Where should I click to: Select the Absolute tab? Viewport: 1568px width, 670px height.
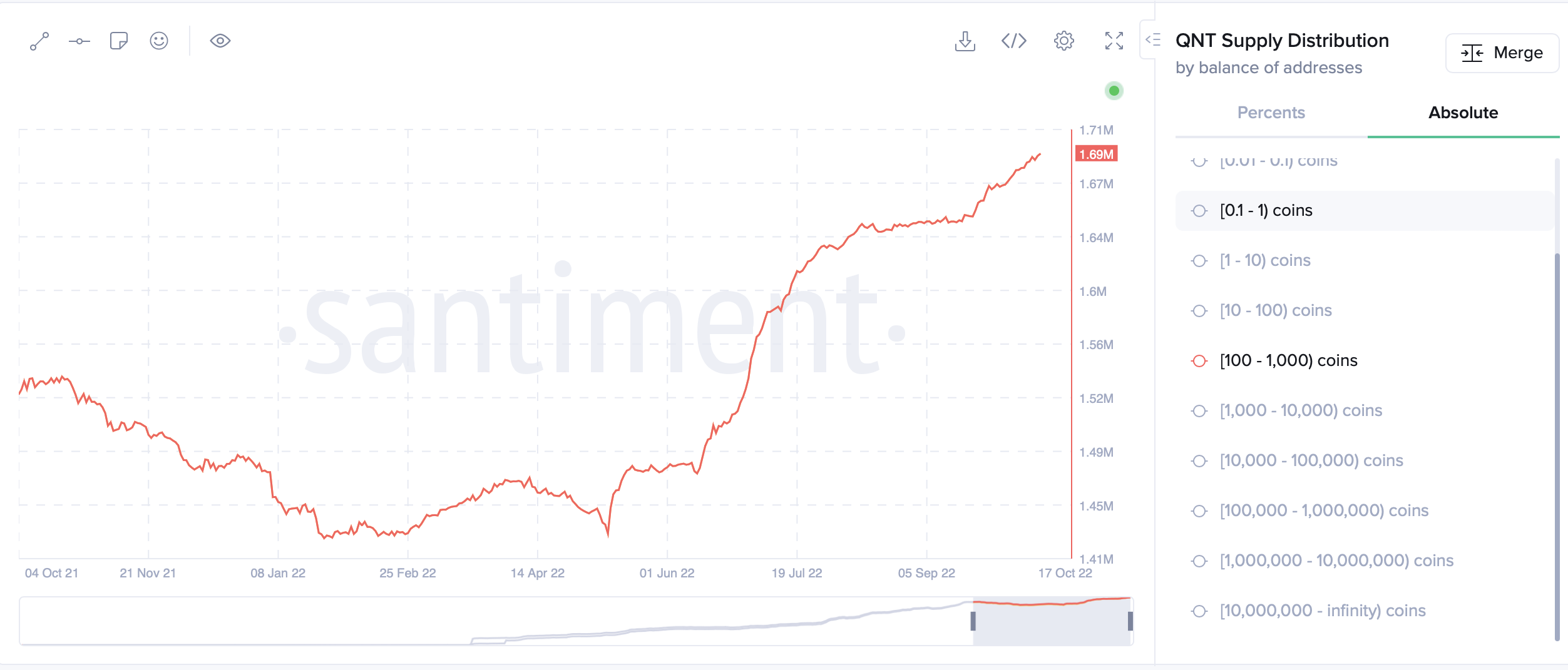[x=1463, y=113]
